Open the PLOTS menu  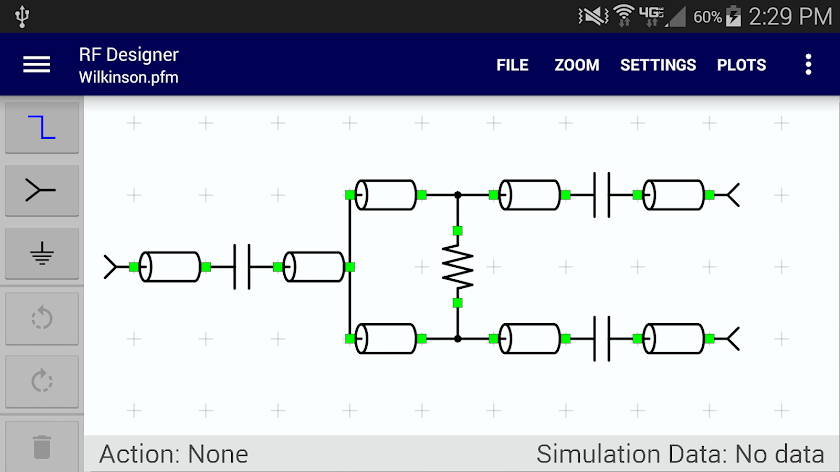741,65
